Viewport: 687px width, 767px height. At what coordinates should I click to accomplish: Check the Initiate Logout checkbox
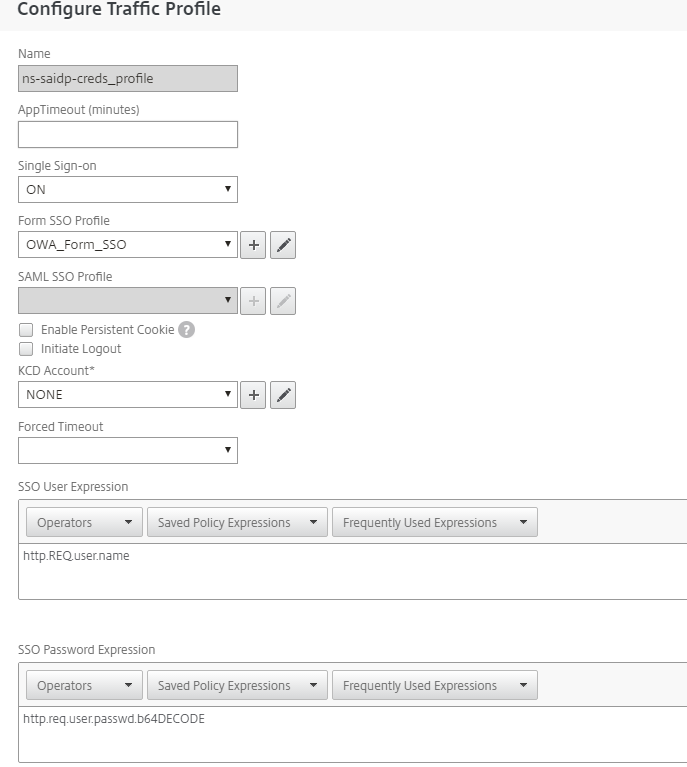pyautogui.click(x=26, y=349)
